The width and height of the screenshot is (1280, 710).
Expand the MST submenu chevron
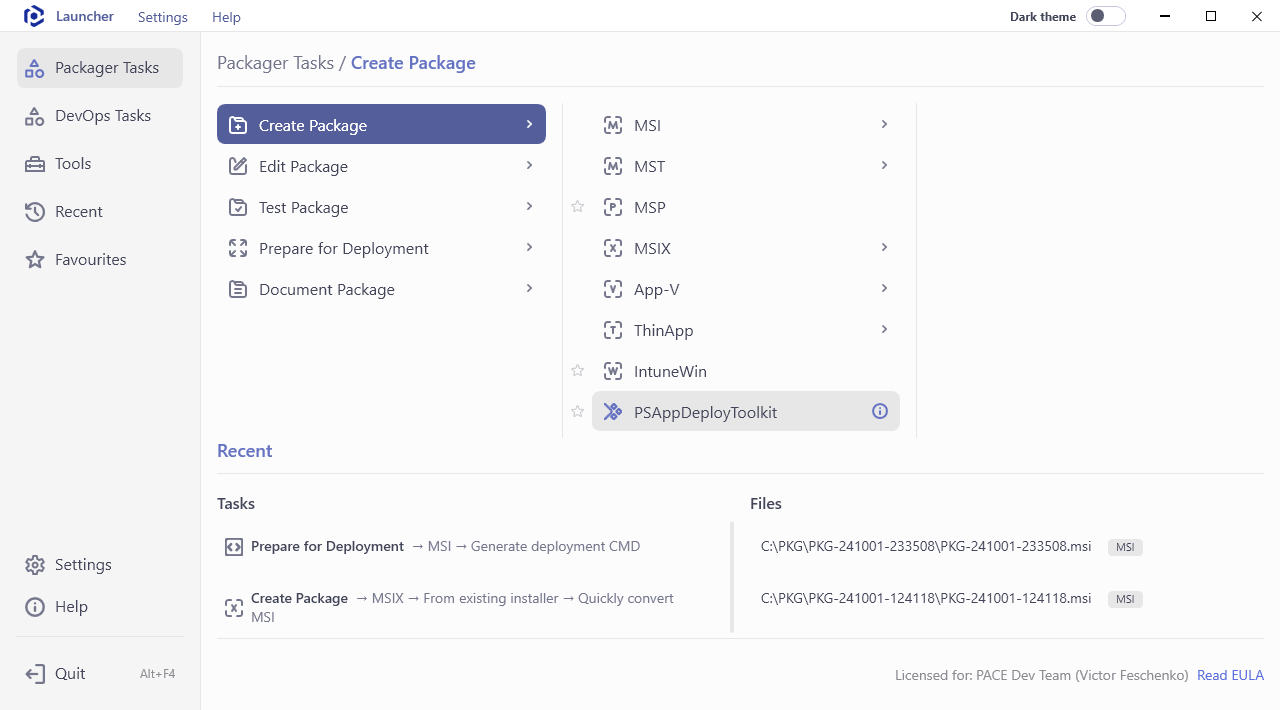pyautogui.click(x=884, y=165)
